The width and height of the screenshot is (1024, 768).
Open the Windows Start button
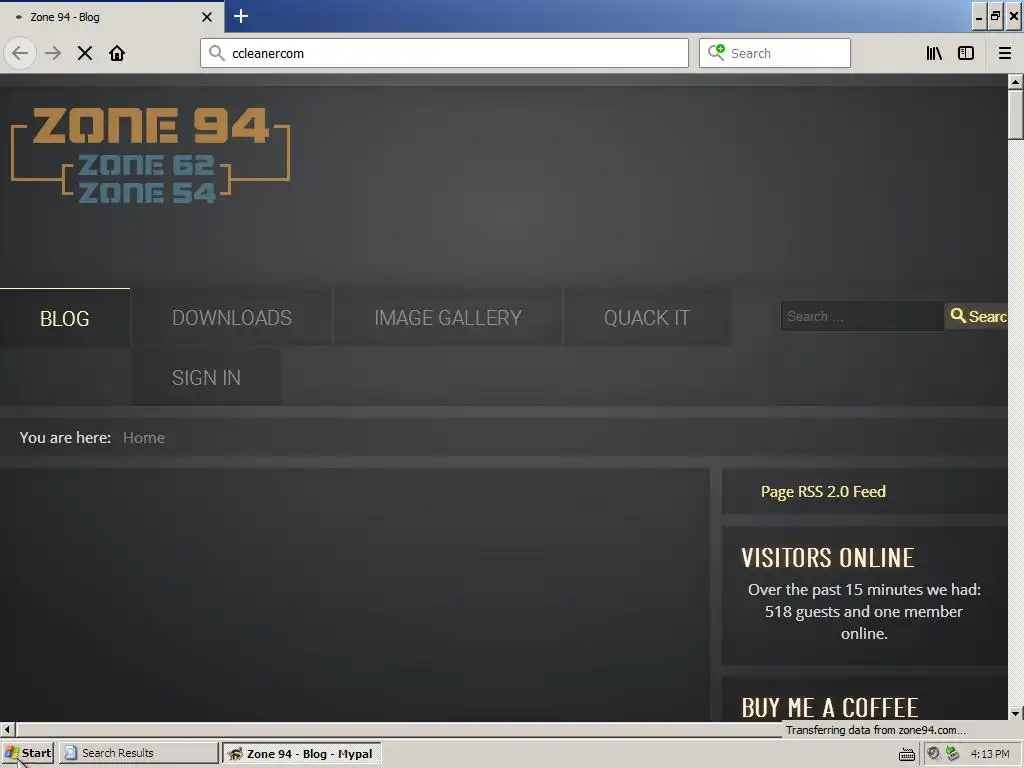tap(27, 753)
